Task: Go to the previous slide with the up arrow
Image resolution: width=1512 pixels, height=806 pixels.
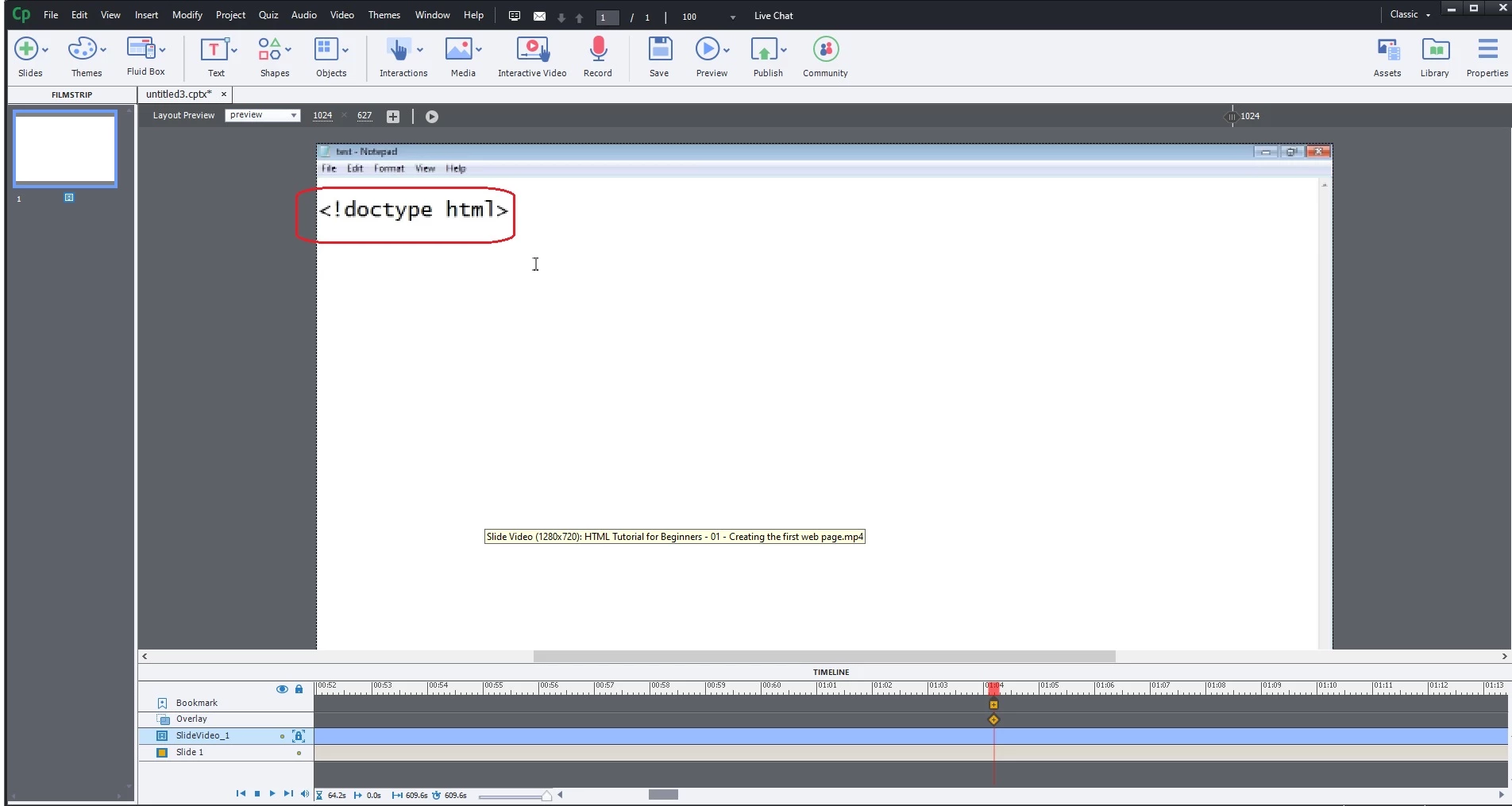Action: [x=580, y=17]
